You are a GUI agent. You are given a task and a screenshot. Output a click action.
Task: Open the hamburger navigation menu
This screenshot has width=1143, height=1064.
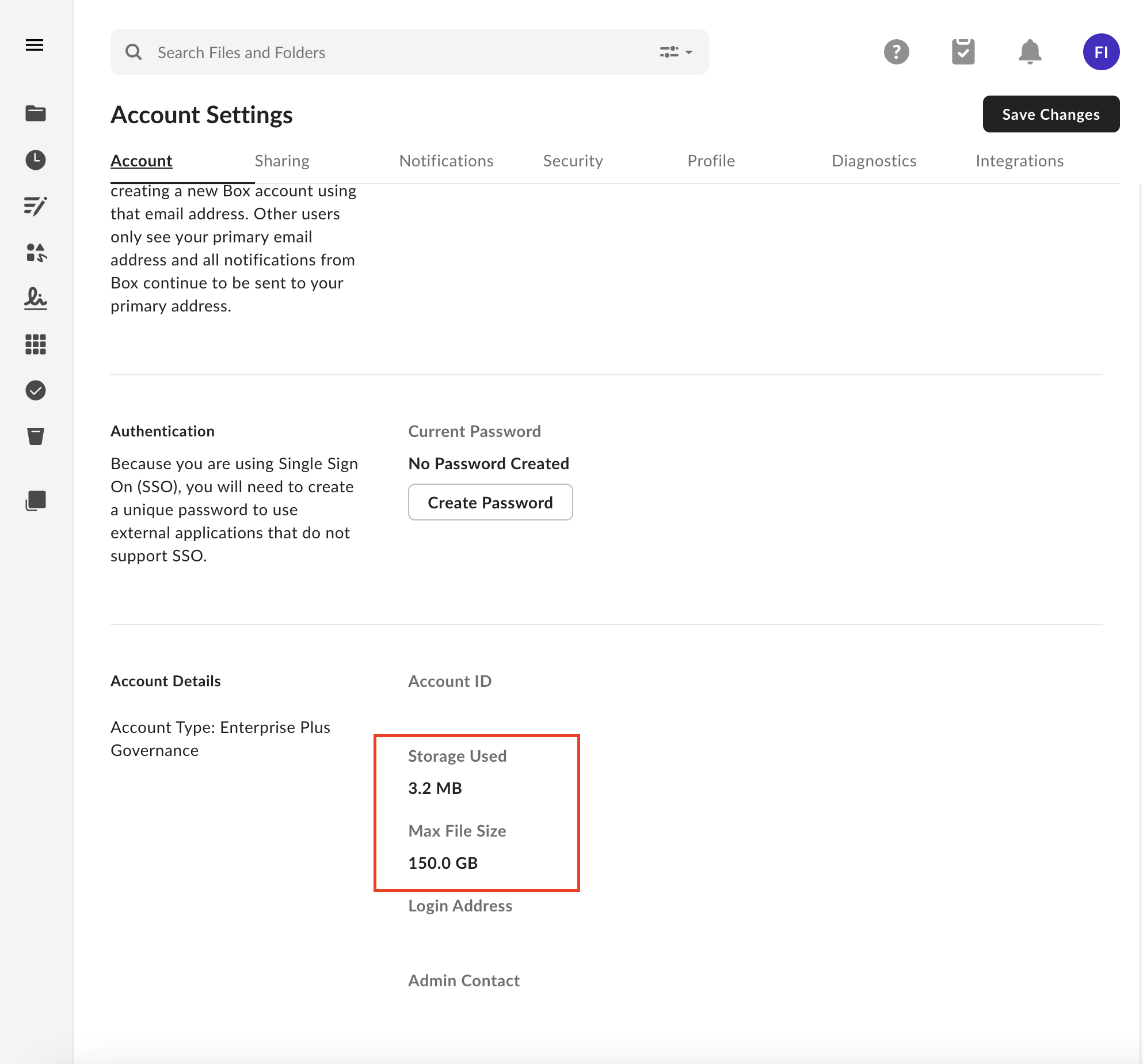(x=35, y=45)
